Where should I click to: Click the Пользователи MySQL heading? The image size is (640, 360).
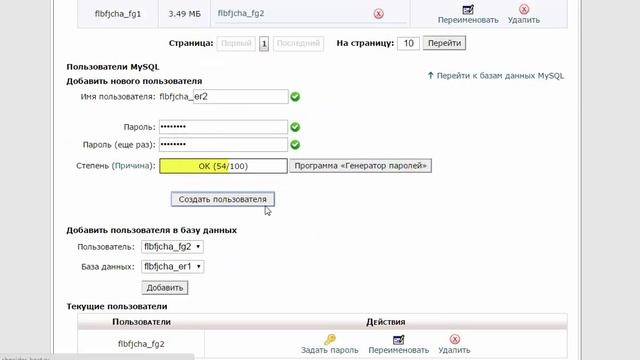[113, 67]
